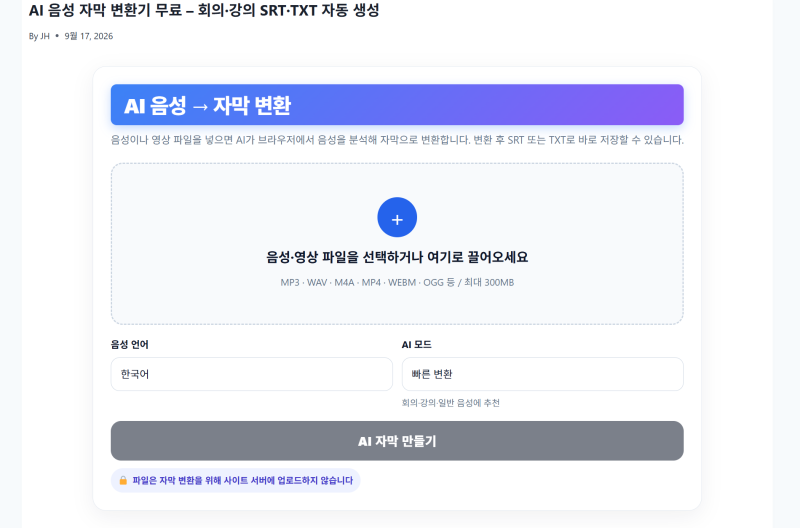
Task: Click the AI 모드 label
Action: pyautogui.click(x=416, y=345)
